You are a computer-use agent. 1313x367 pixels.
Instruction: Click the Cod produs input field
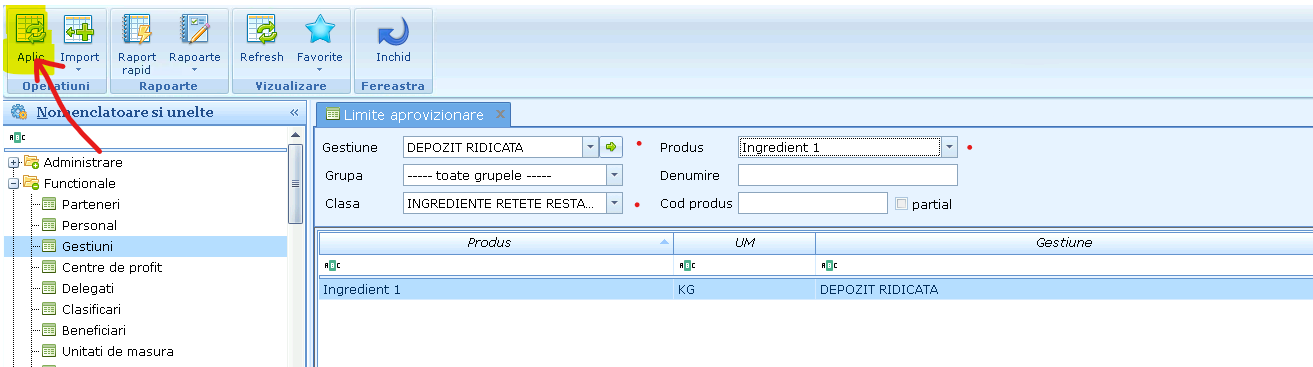point(812,203)
